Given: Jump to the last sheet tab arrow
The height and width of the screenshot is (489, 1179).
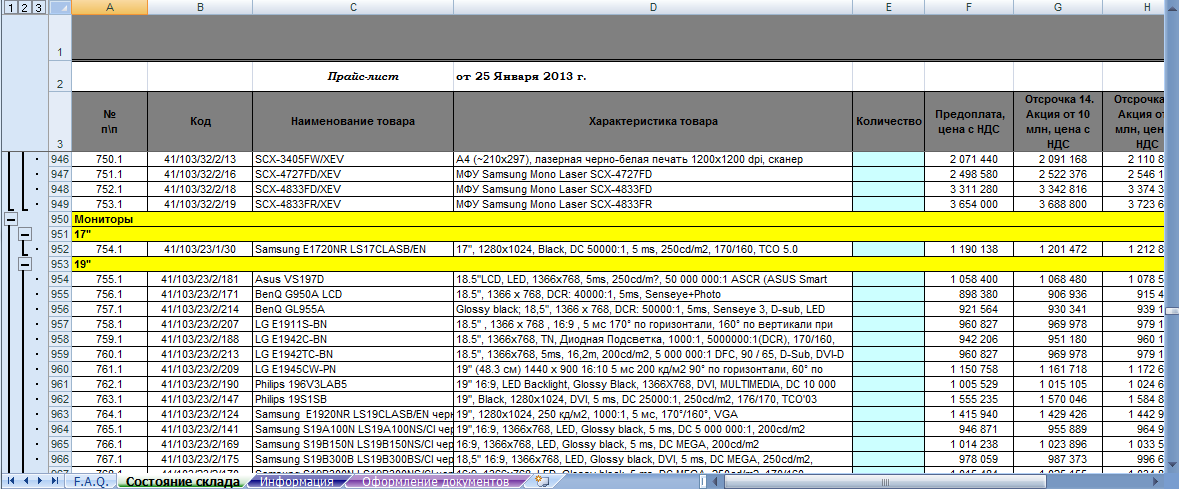Looking at the screenshot, I should coord(53,481).
